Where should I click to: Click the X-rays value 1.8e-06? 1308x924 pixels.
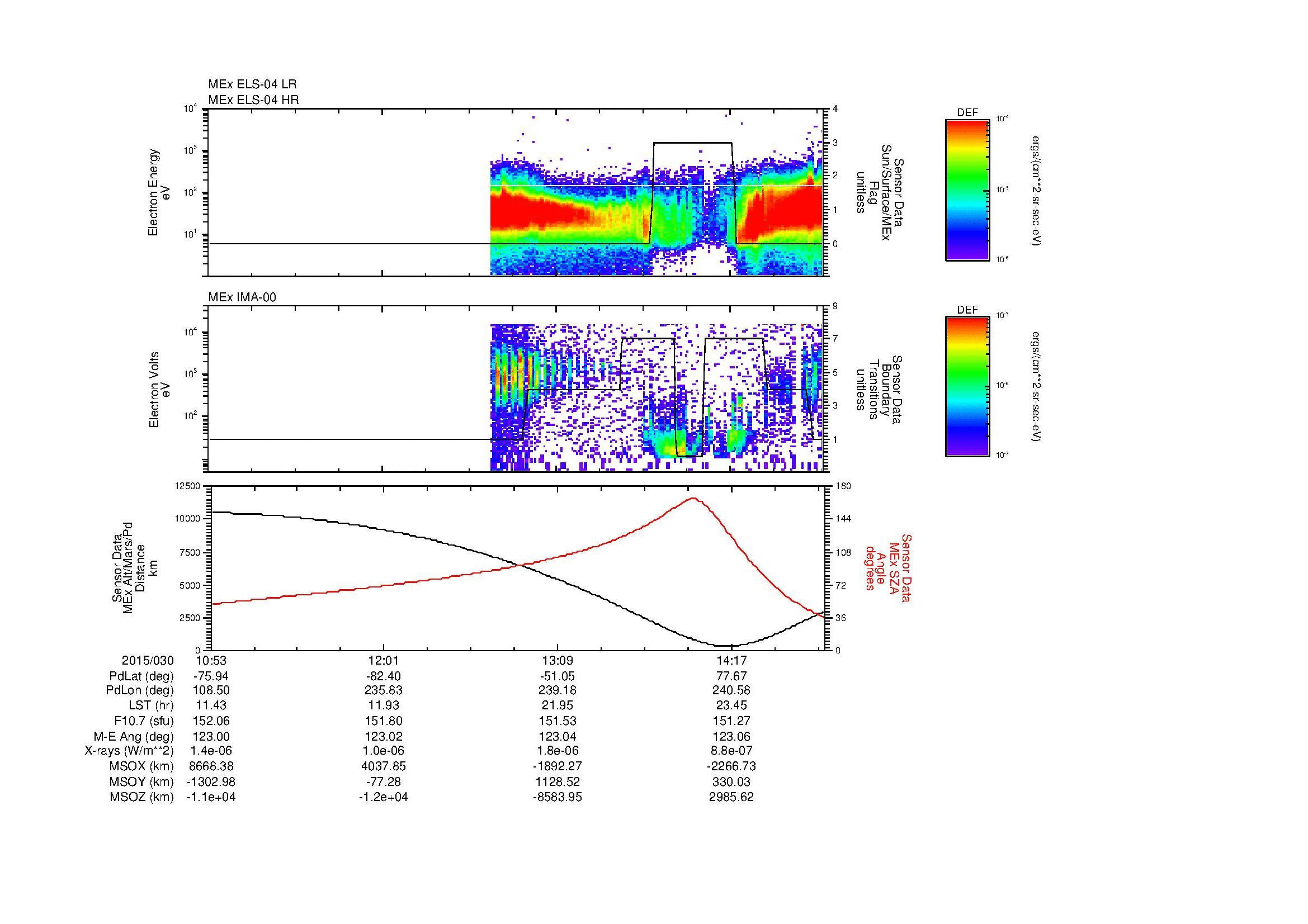[556, 751]
